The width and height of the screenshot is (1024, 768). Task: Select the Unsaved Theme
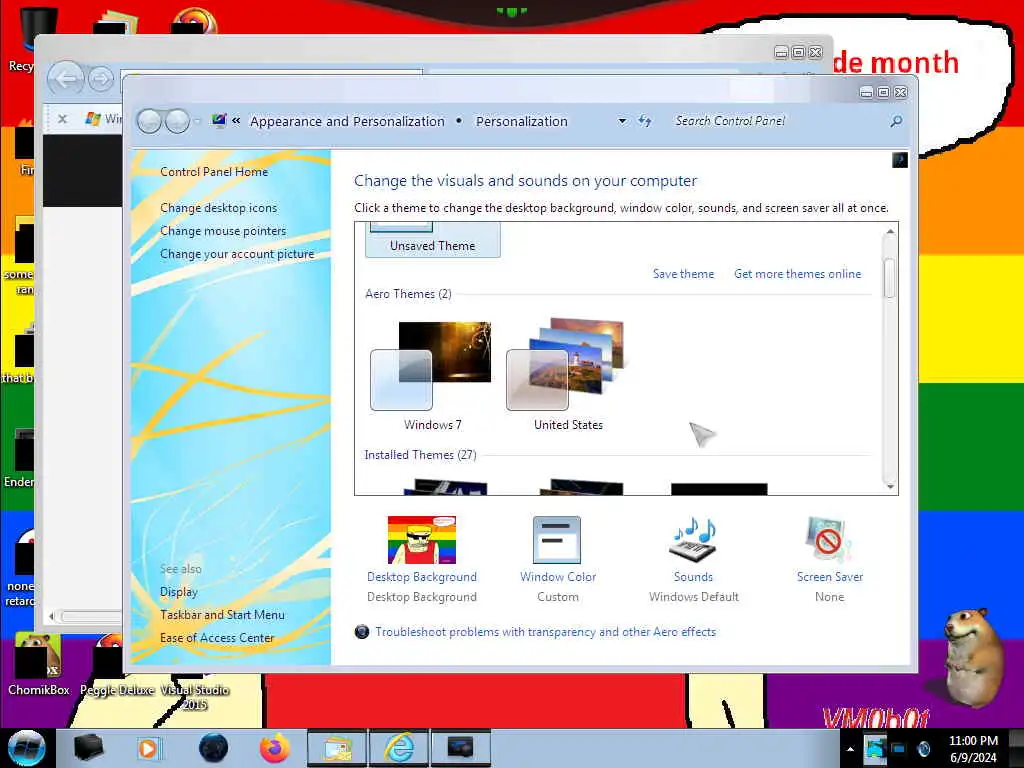[432, 240]
